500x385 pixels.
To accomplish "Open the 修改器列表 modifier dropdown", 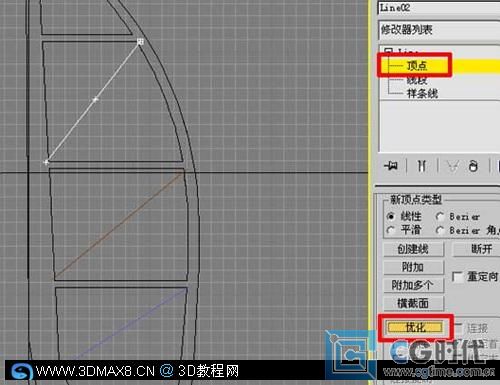I will pos(439,30).
